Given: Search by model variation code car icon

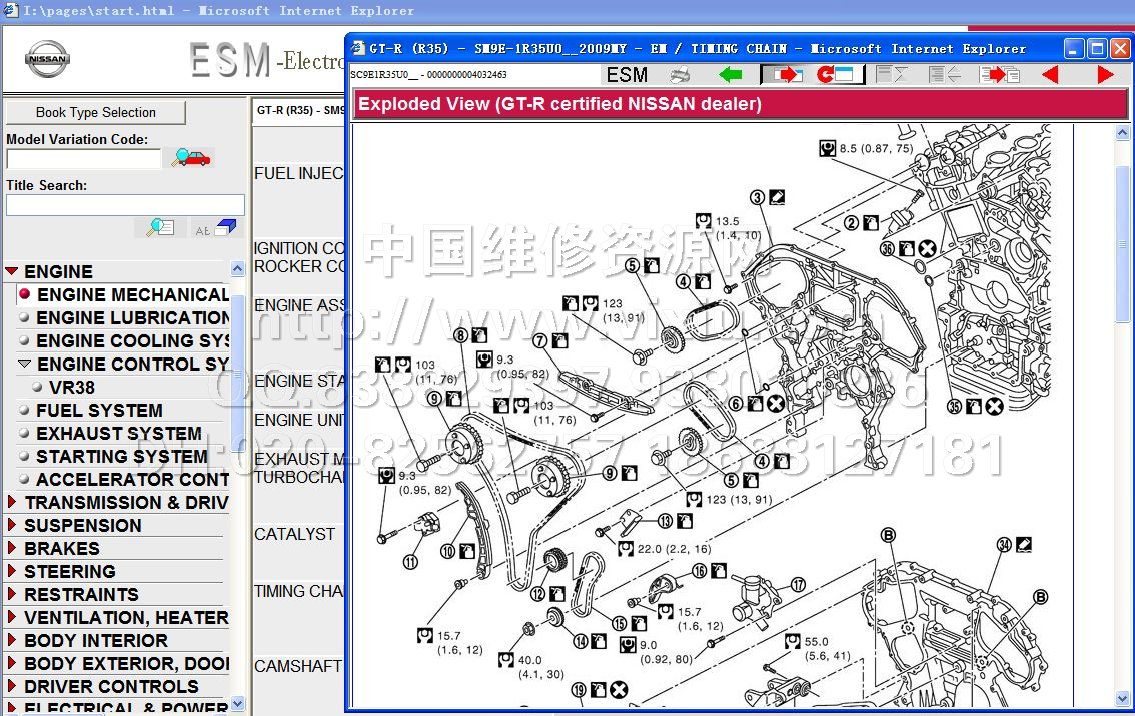Looking at the screenshot, I should [x=191, y=157].
